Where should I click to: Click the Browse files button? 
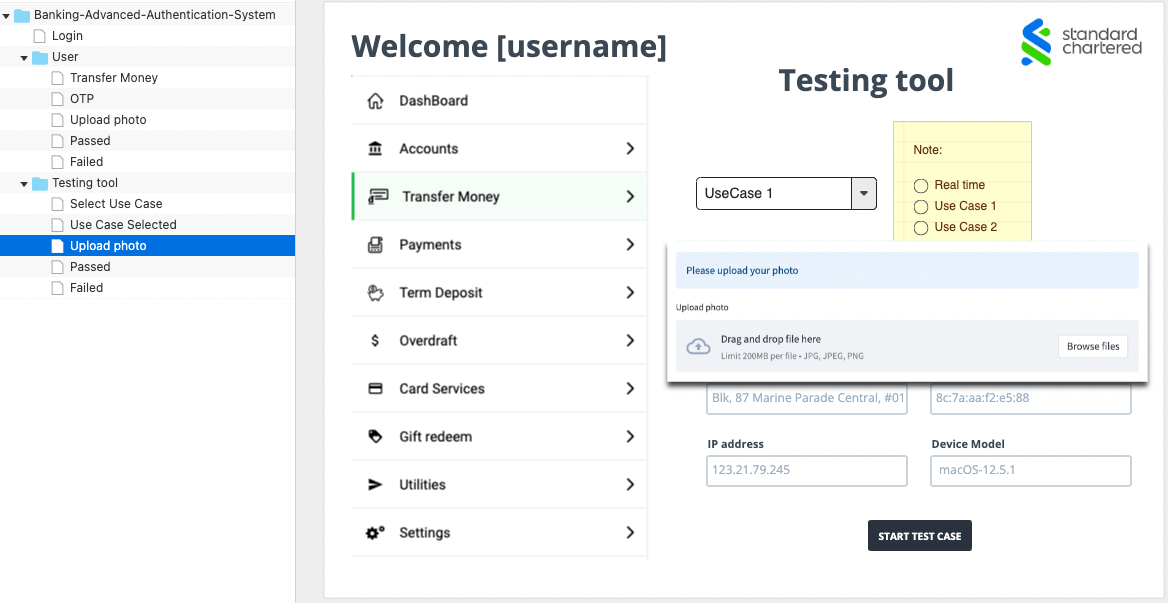pyautogui.click(x=1092, y=347)
